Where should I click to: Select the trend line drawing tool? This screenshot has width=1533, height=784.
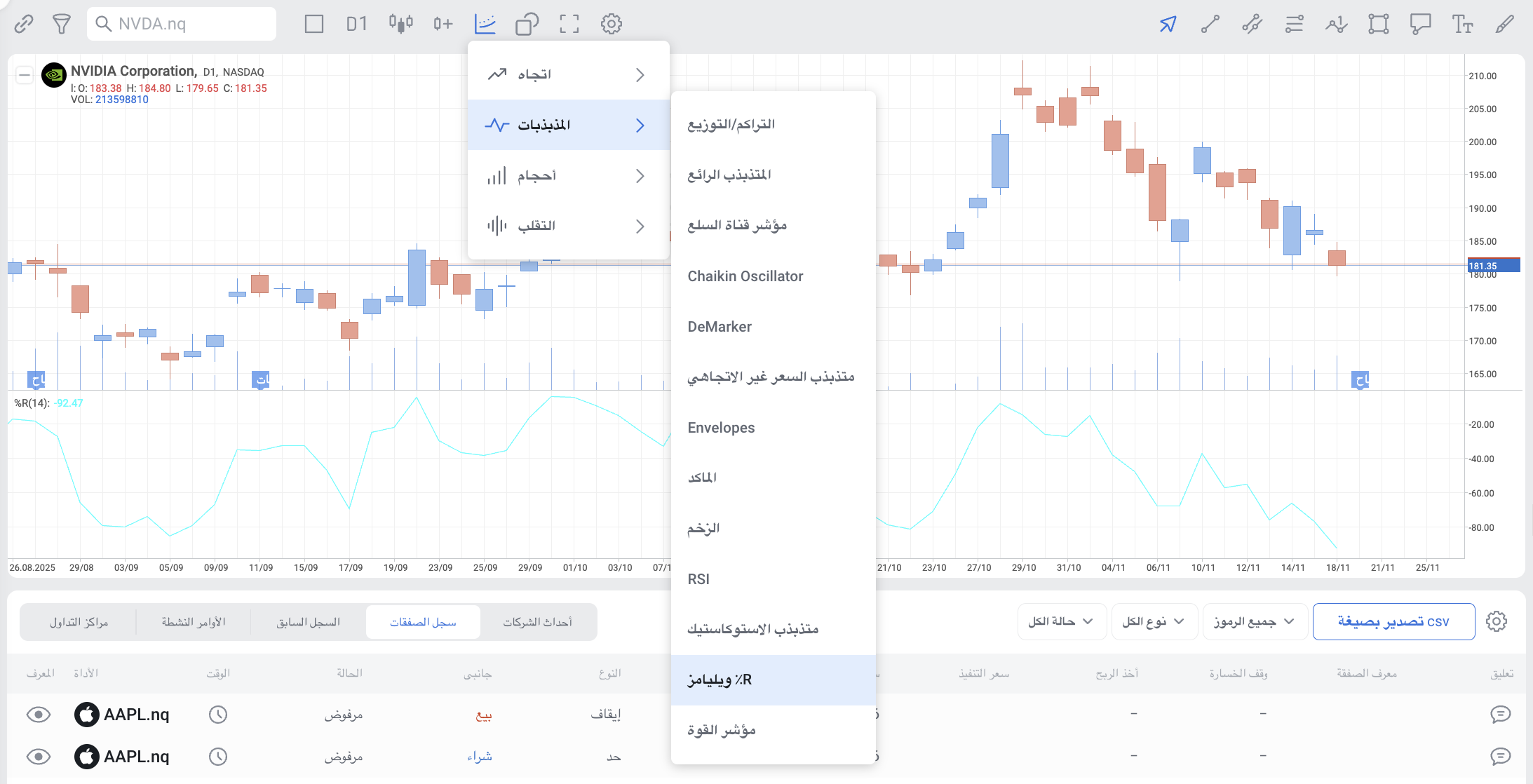(1210, 24)
